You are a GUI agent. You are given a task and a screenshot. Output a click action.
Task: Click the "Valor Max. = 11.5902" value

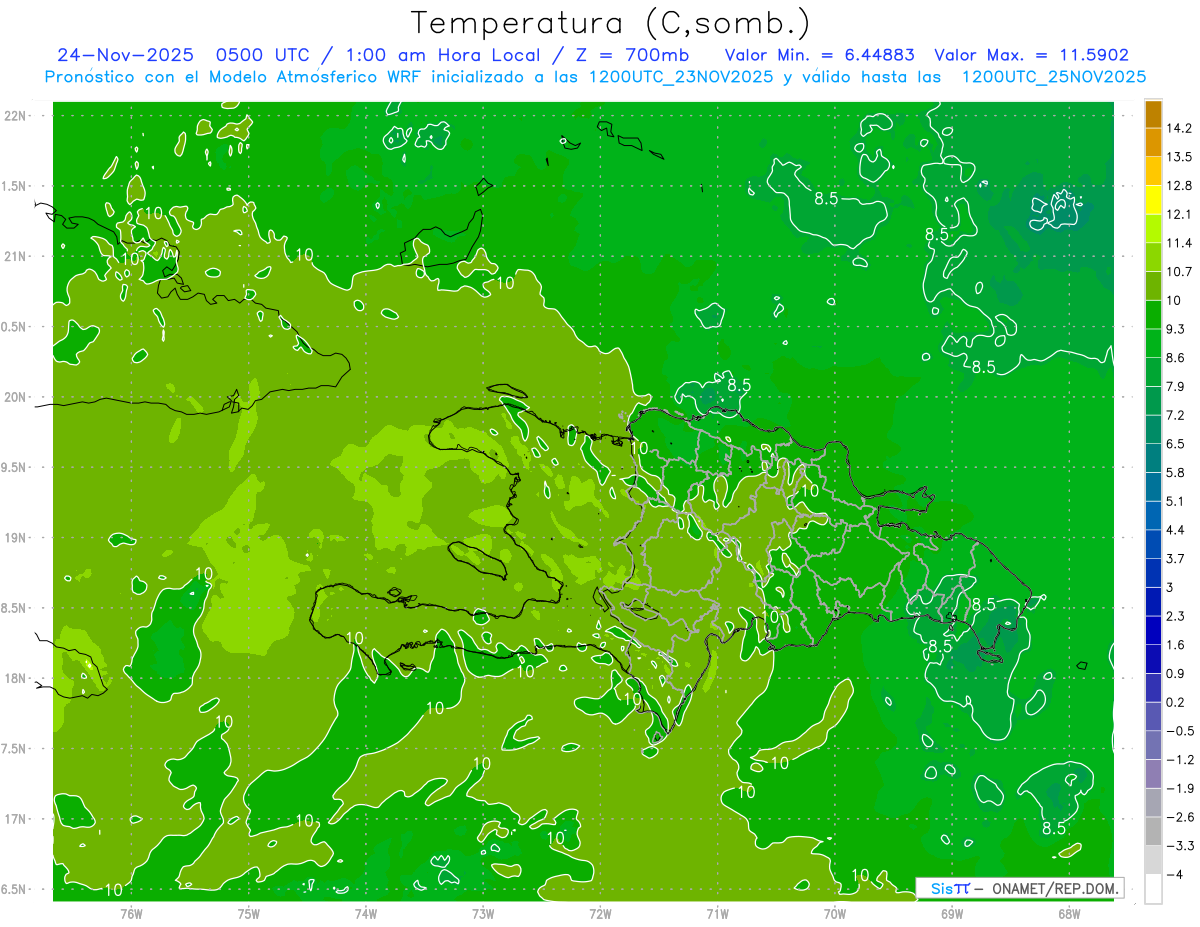1031,55
